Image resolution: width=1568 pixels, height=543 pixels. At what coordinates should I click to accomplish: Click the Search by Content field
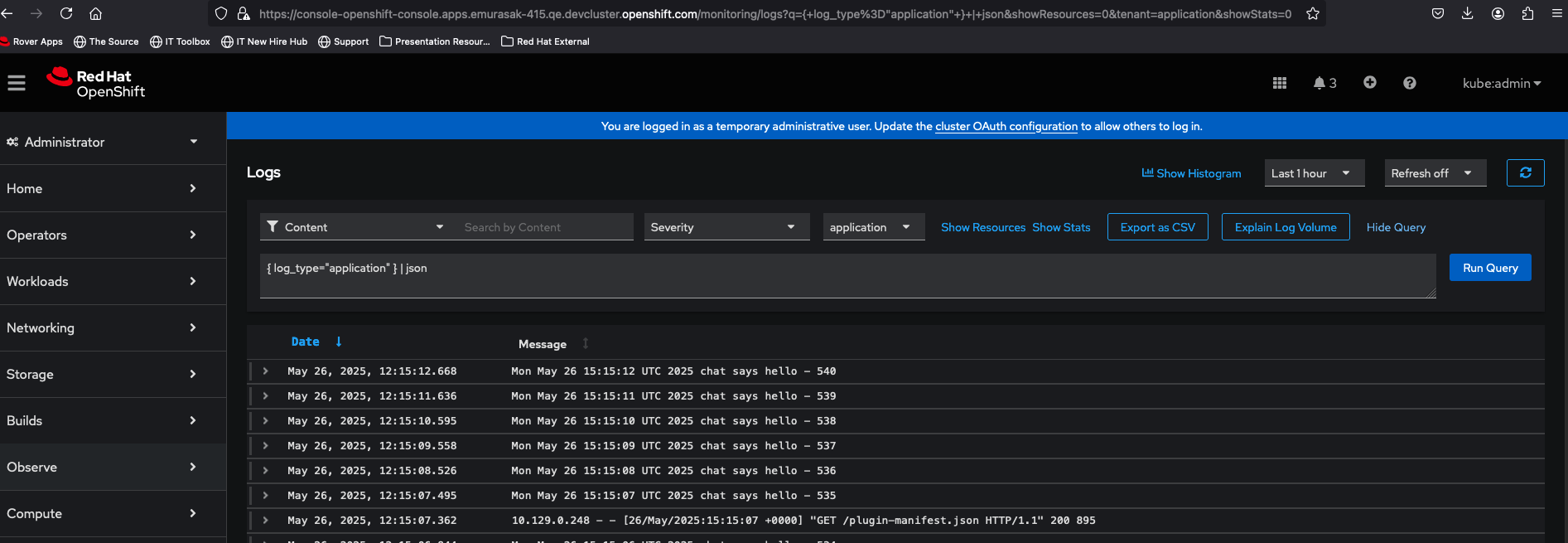543,227
